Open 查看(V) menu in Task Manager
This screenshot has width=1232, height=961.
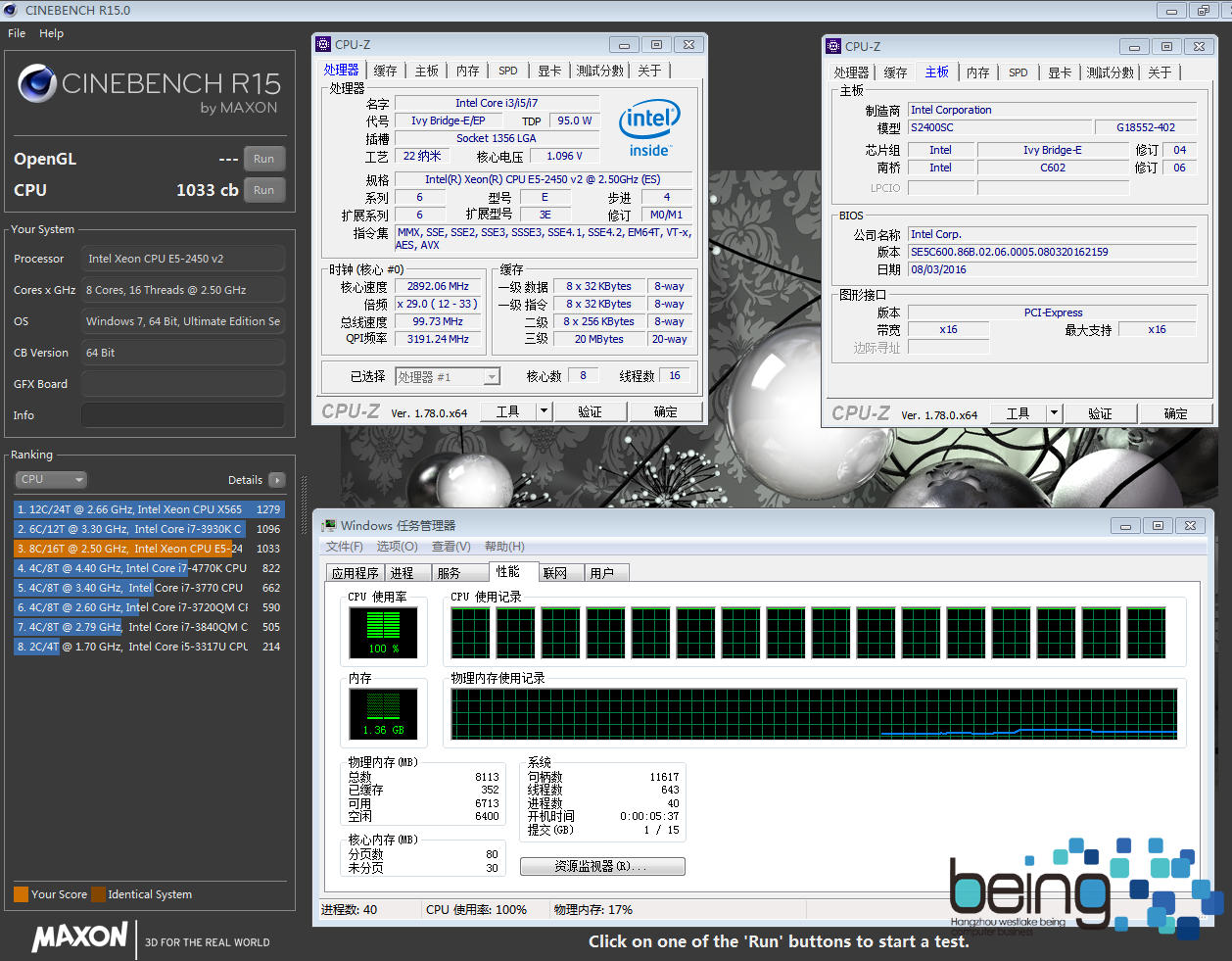click(x=451, y=547)
